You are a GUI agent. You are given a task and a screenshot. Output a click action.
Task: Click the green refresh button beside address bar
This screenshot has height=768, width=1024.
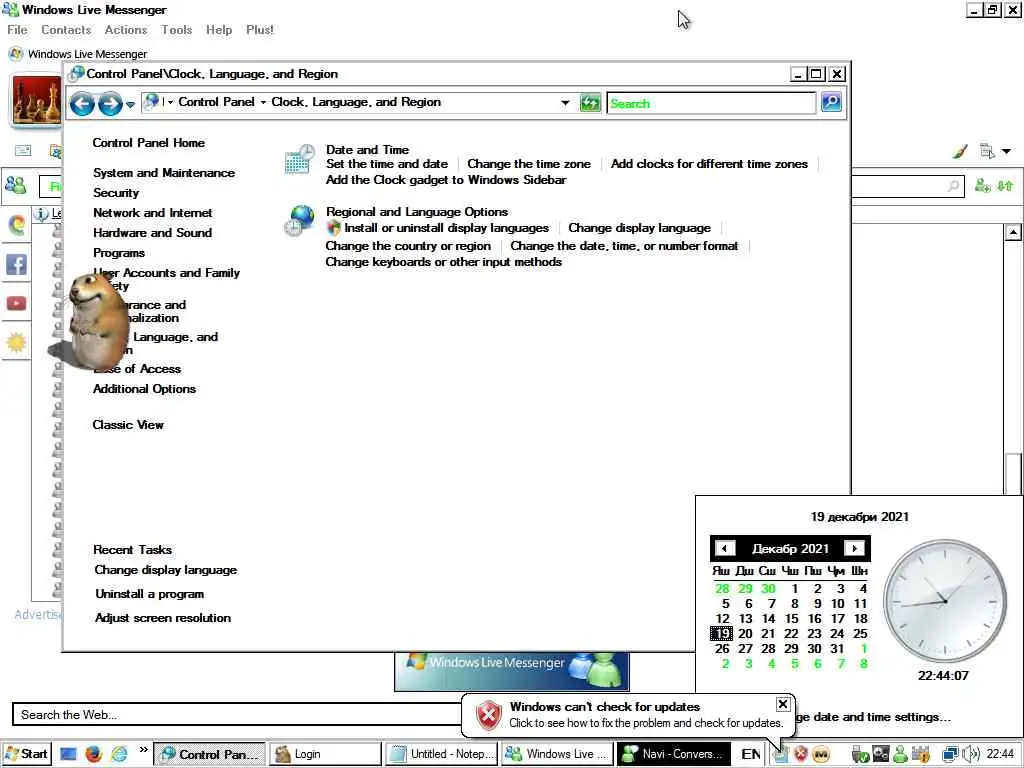click(x=590, y=103)
